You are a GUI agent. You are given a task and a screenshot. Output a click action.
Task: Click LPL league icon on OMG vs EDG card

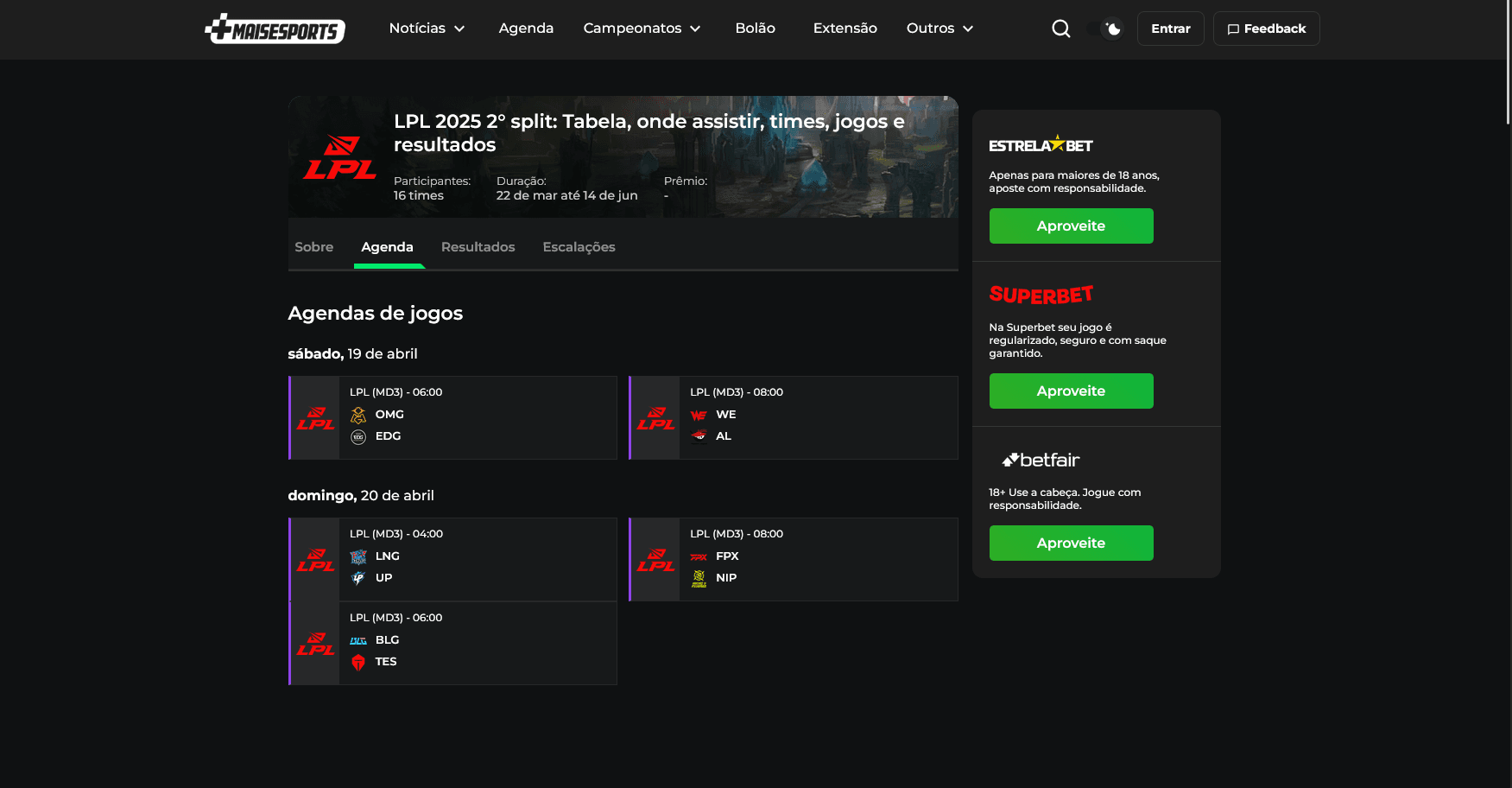coord(316,418)
